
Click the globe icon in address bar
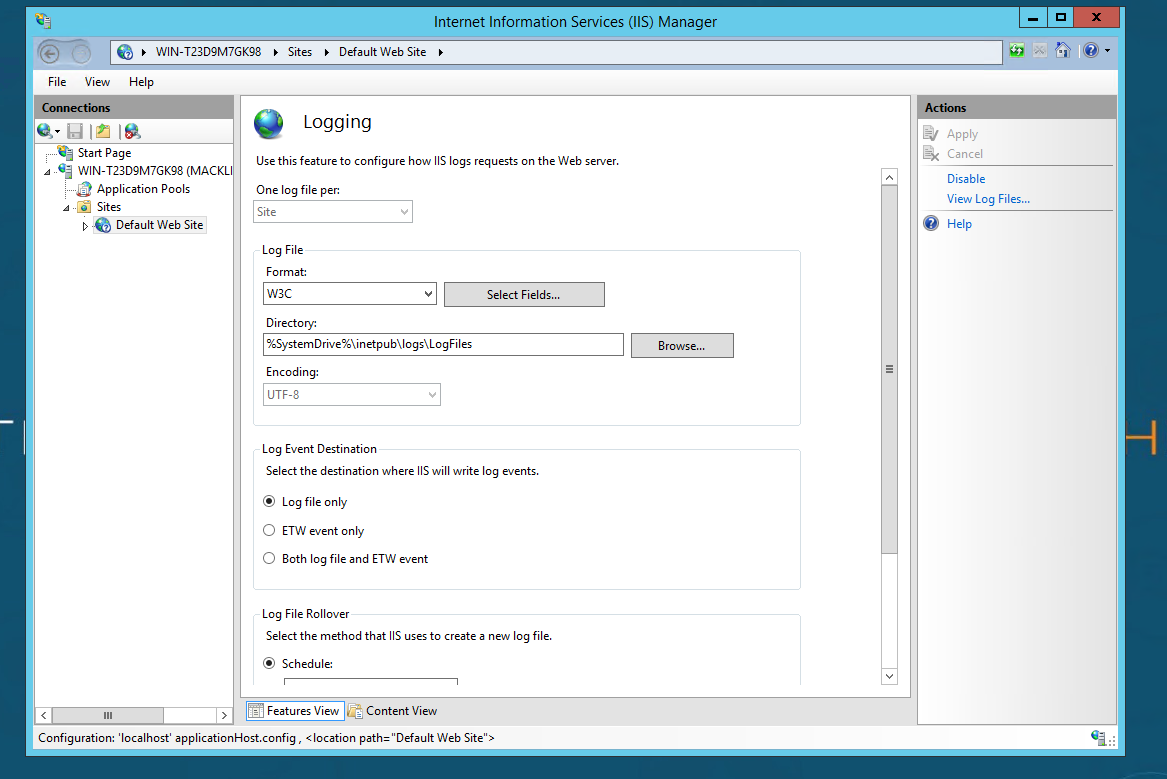point(125,52)
